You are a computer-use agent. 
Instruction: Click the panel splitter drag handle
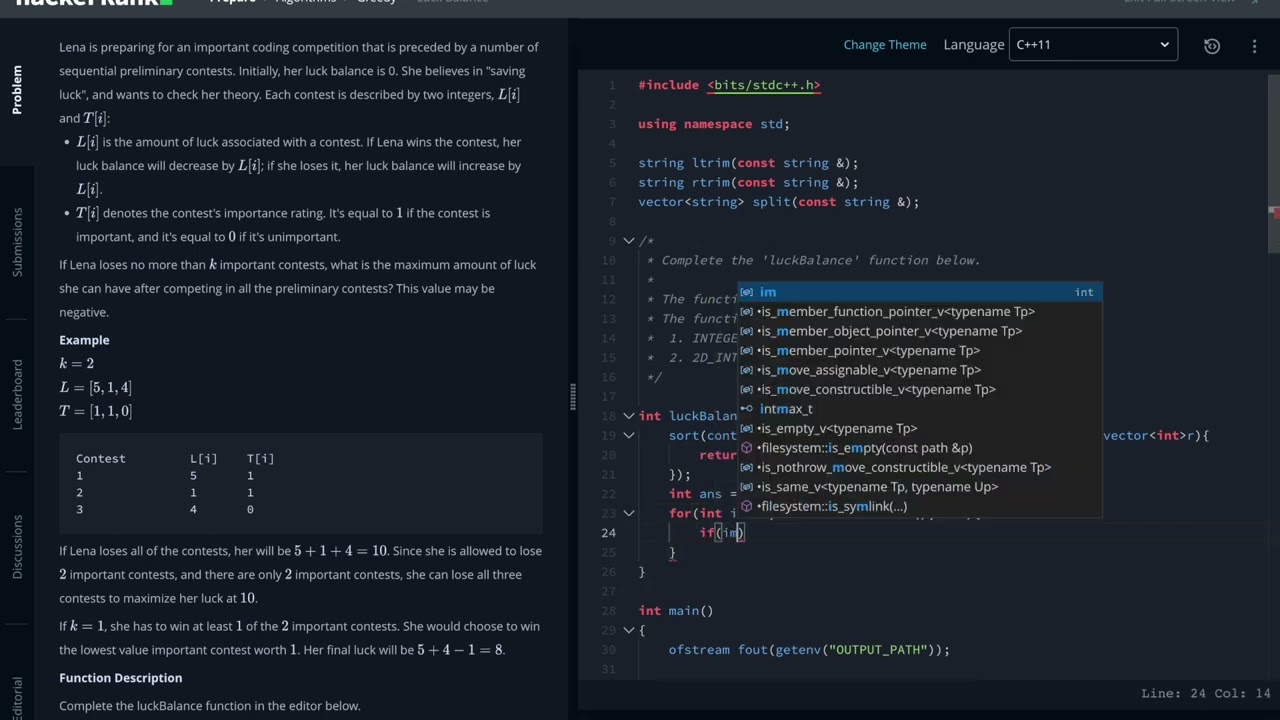(572, 397)
